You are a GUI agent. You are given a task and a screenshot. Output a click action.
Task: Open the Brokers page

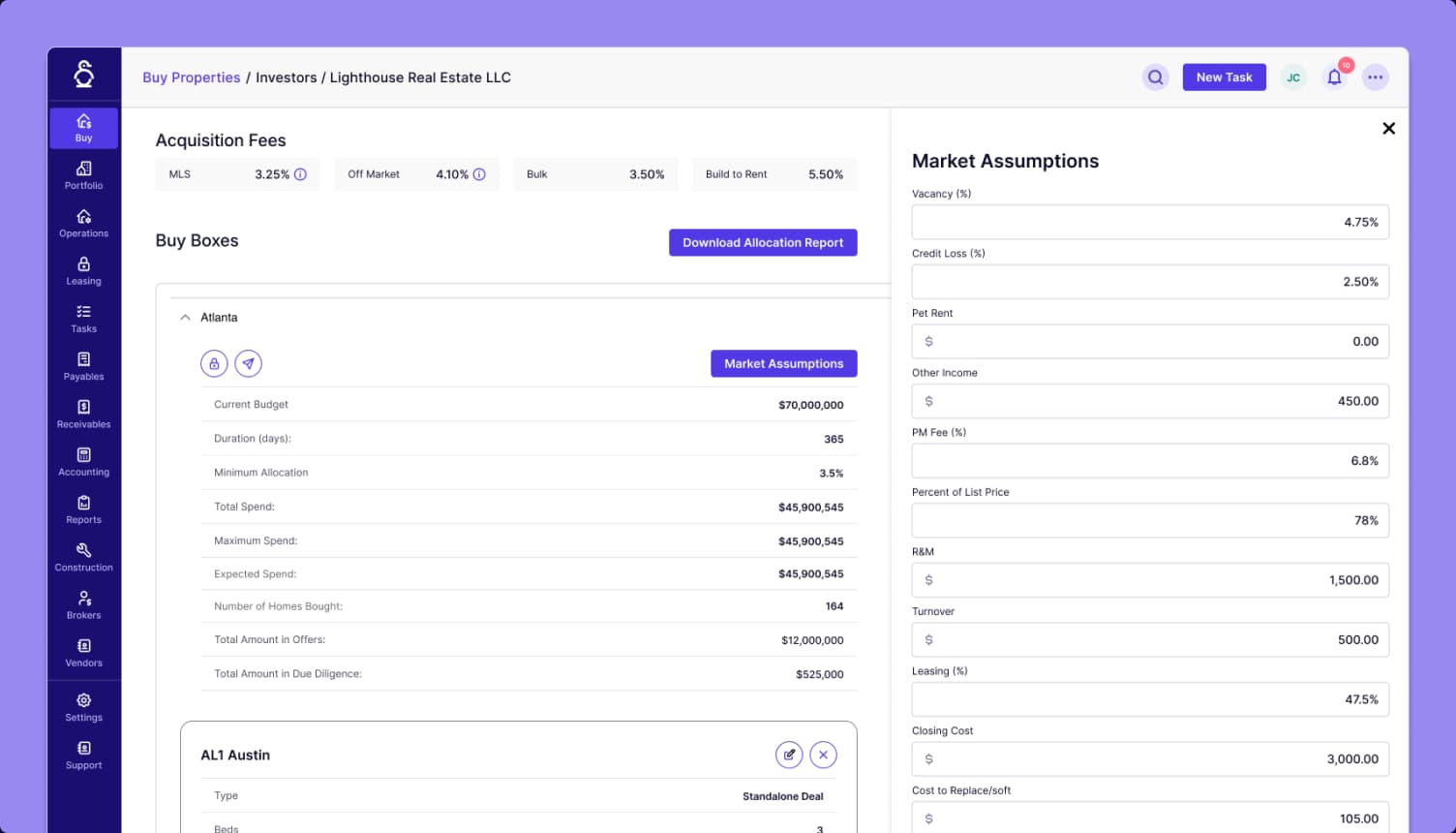click(83, 604)
